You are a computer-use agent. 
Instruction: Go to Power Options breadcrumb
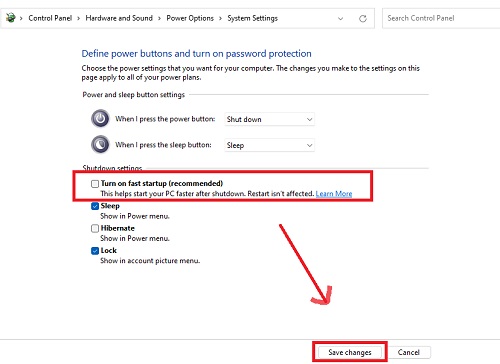click(190, 18)
